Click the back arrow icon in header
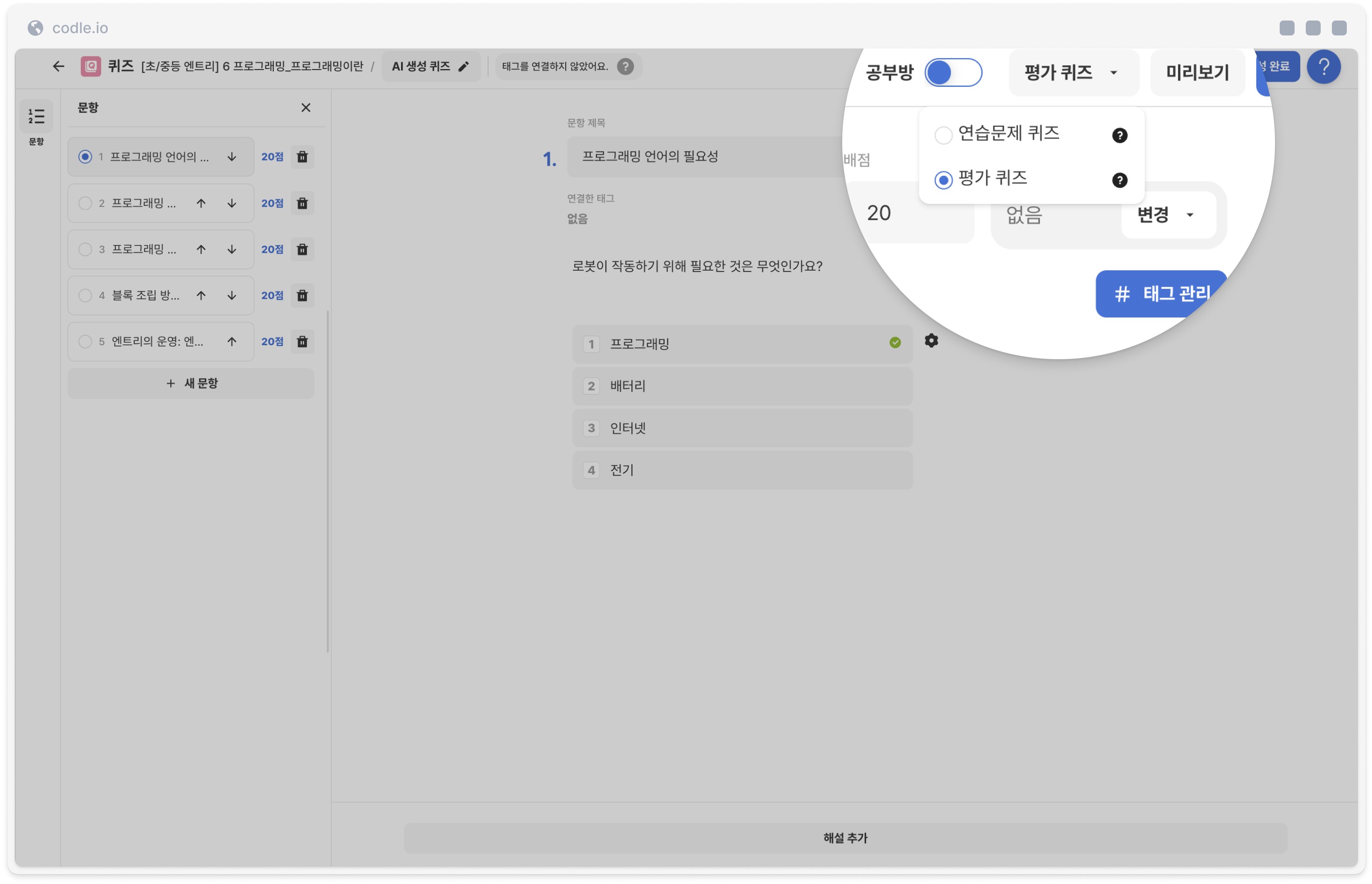The width and height of the screenshot is (1372, 884). pos(59,67)
